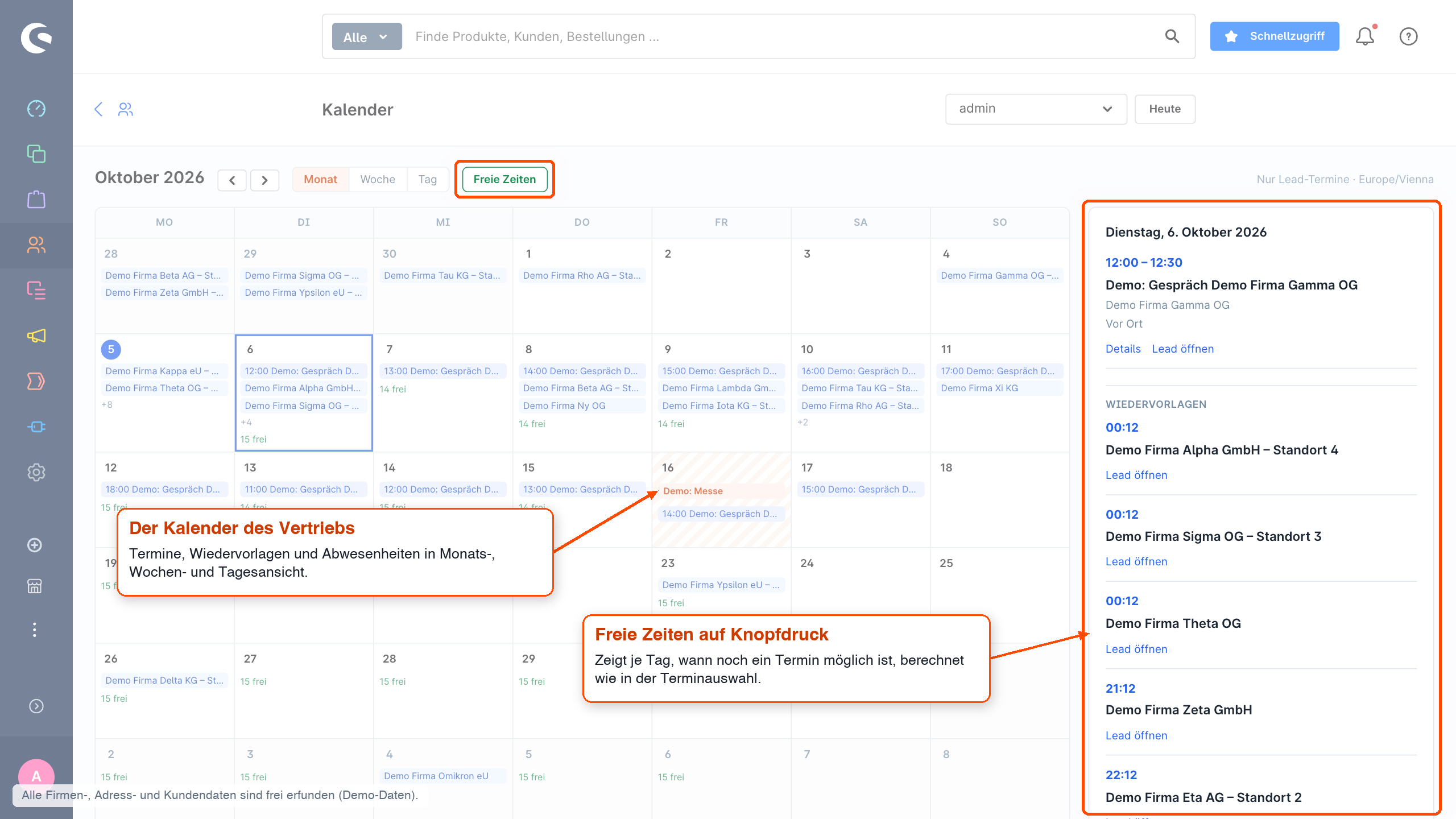Click the Shopware logo at top left
1456x819 pixels.
(36, 38)
